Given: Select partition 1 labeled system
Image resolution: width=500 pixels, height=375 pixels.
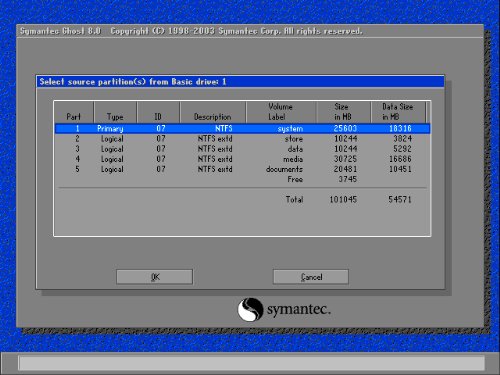Looking at the screenshot, I should point(242,128).
